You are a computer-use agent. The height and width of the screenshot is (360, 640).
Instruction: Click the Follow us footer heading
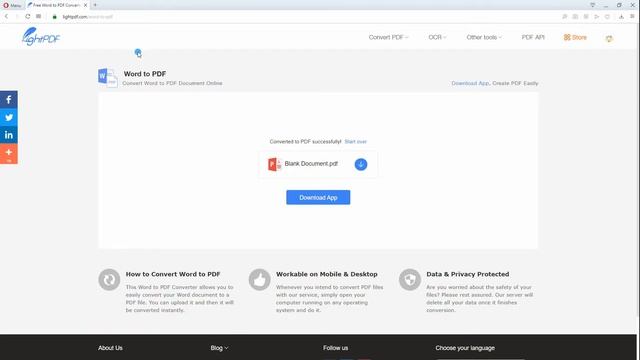point(336,348)
